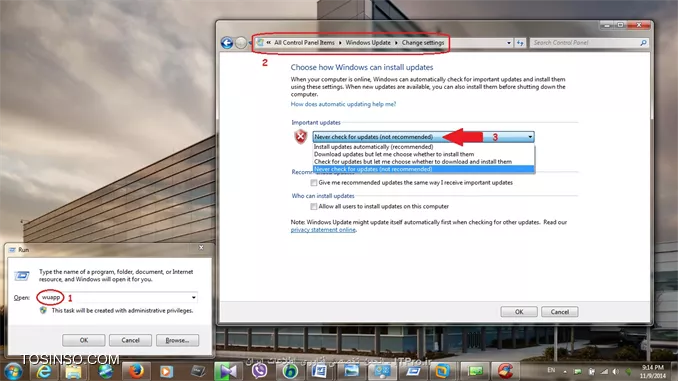Check 'Allow all users to install updates'

pyautogui.click(x=313, y=207)
